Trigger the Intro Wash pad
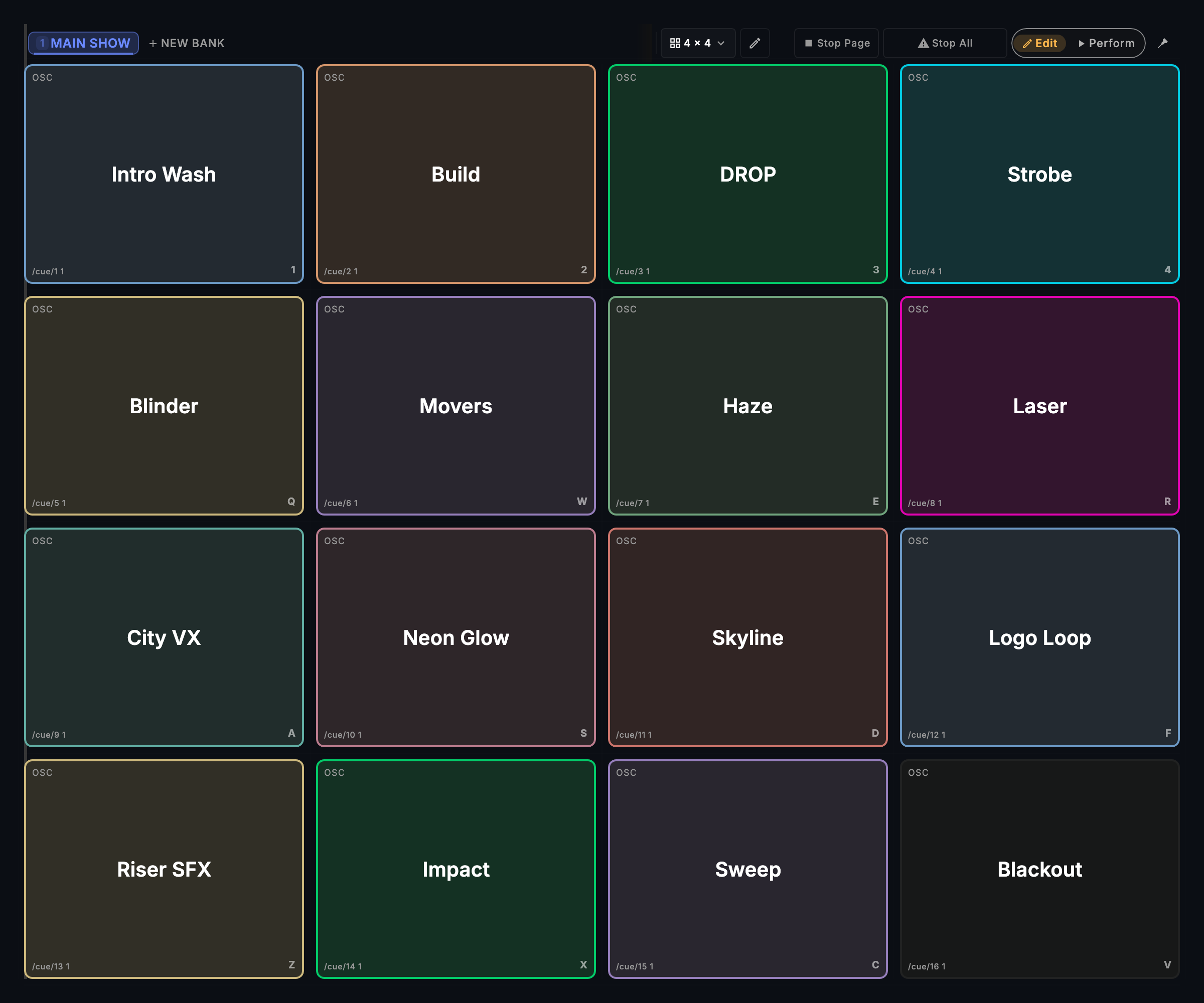The width and height of the screenshot is (1204, 1003). (164, 174)
